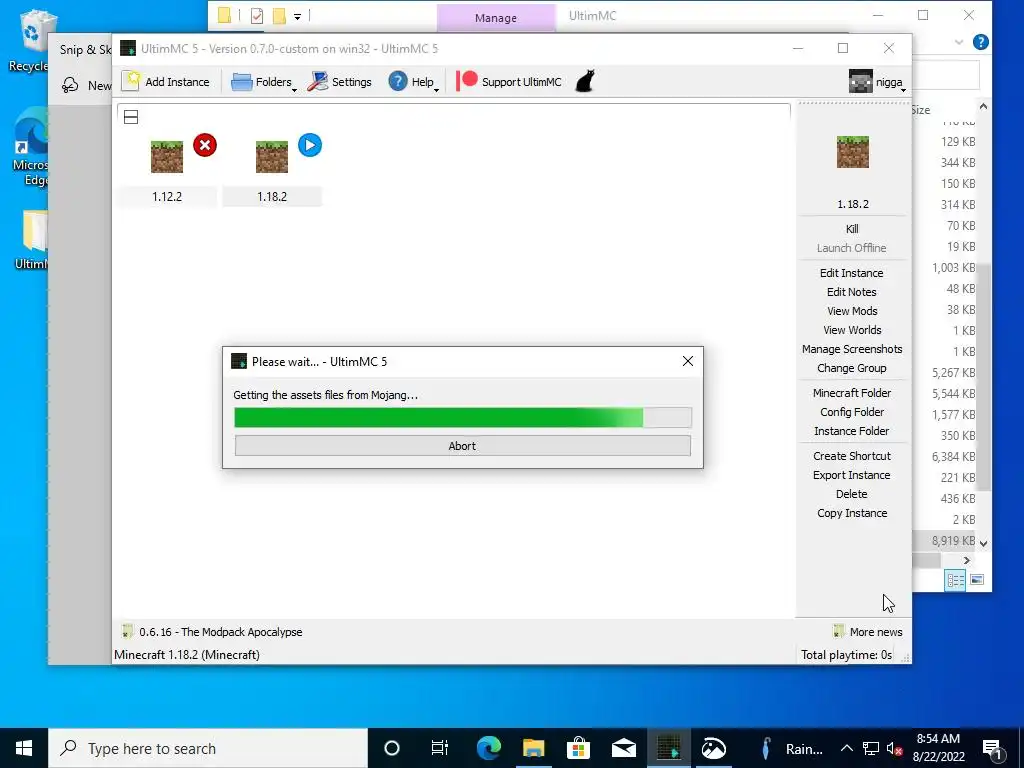Screen dimensions: 1024x768
Task: Open Microsoft Edge from taskbar
Action: [488, 748]
